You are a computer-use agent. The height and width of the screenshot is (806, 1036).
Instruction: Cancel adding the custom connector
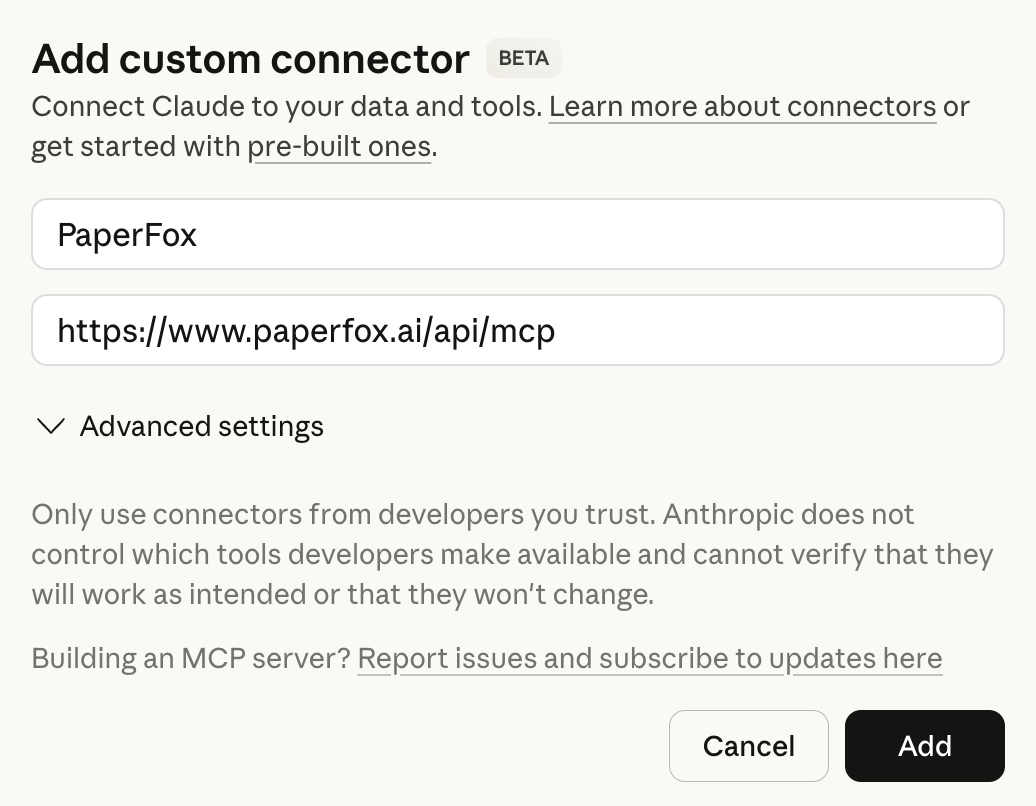[748, 746]
